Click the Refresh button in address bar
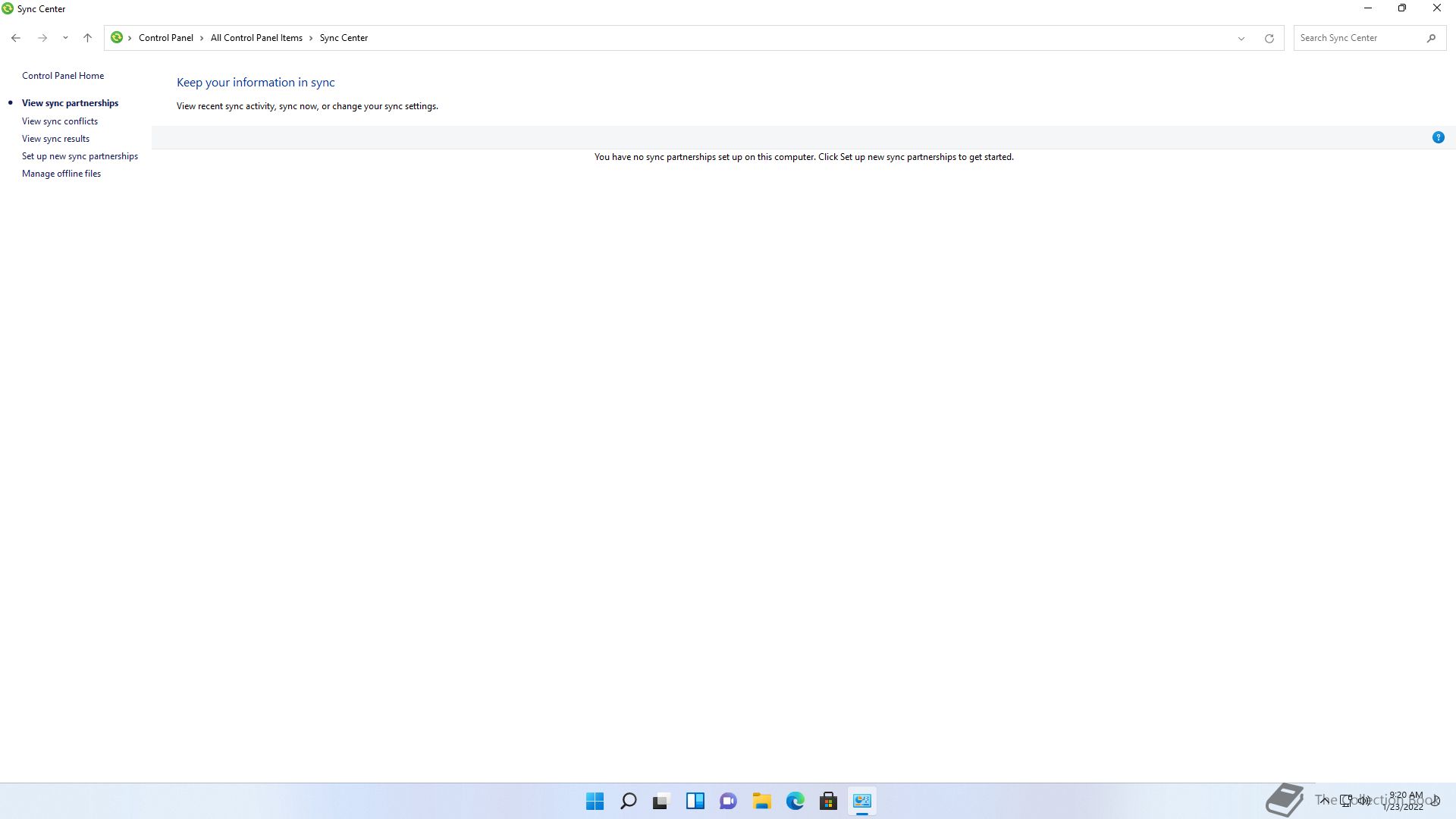Image resolution: width=1456 pixels, height=819 pixels. 1269,38
